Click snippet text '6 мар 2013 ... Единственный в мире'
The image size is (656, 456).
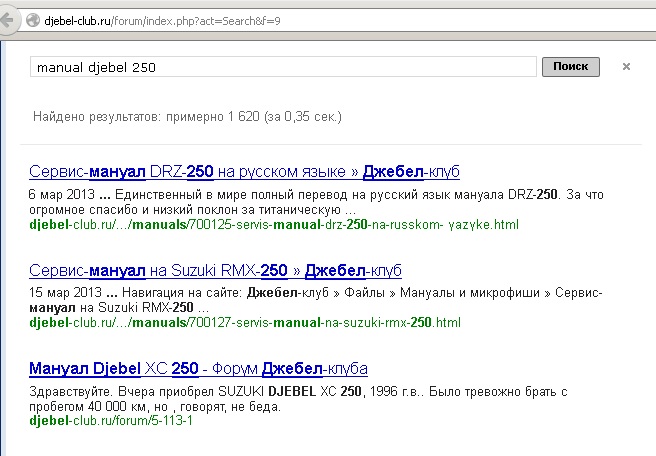[136, 195]
